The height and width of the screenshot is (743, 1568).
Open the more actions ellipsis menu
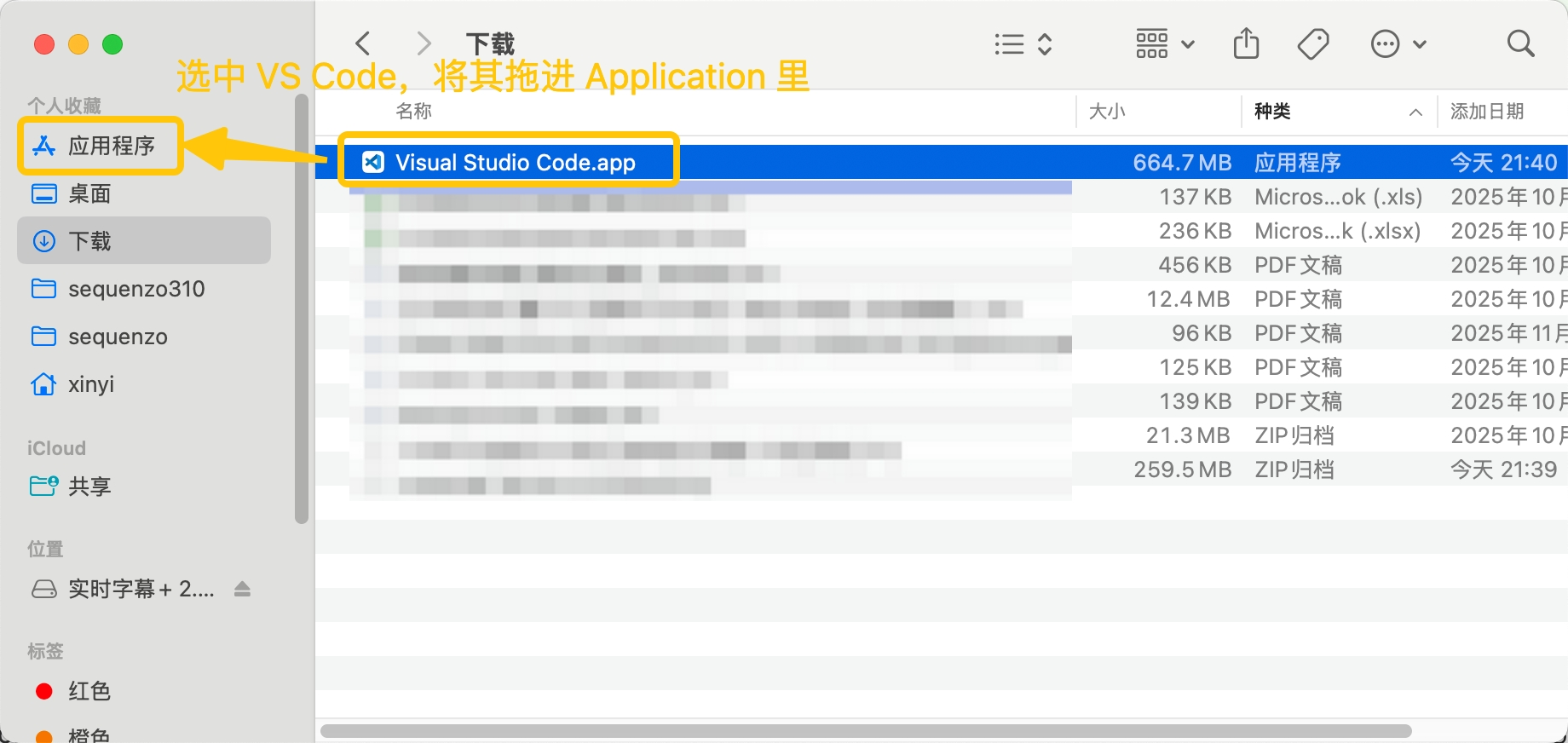pos(1398,43)
